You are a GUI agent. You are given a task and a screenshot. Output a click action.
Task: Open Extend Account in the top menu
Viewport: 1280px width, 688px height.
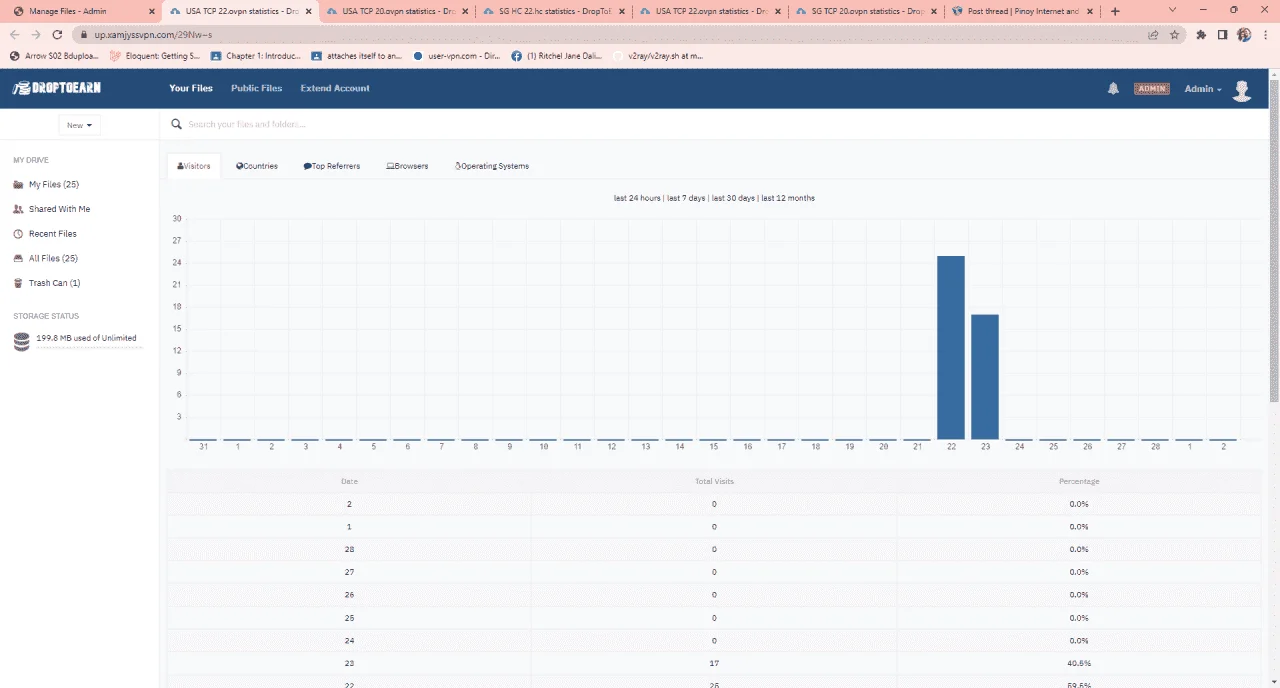pos(335,88)
